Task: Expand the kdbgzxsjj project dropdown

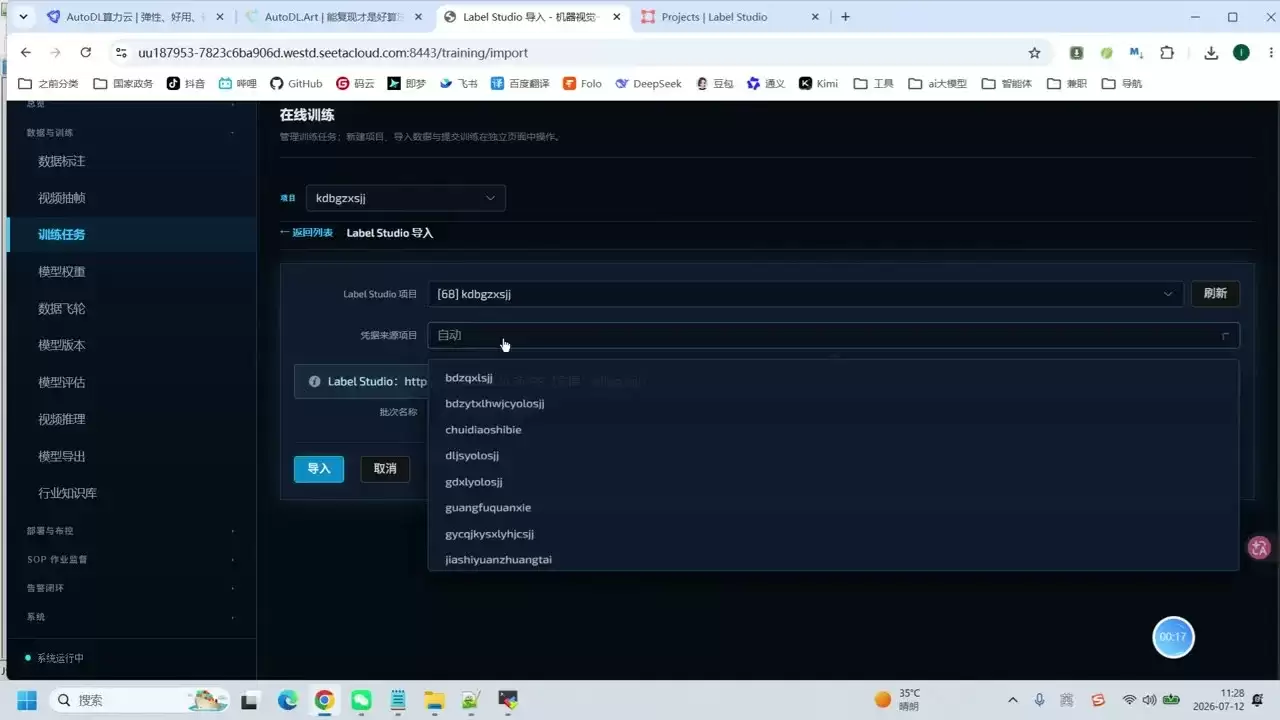Action: click(x=405, y=198)
